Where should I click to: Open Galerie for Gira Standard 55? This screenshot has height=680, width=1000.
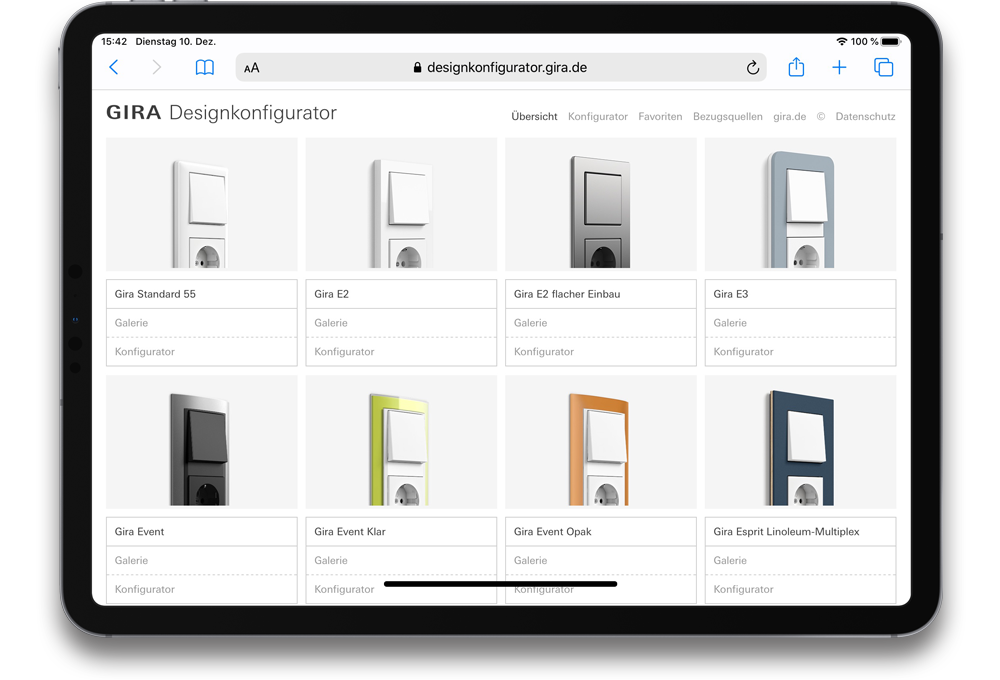(x=202, y=323)
